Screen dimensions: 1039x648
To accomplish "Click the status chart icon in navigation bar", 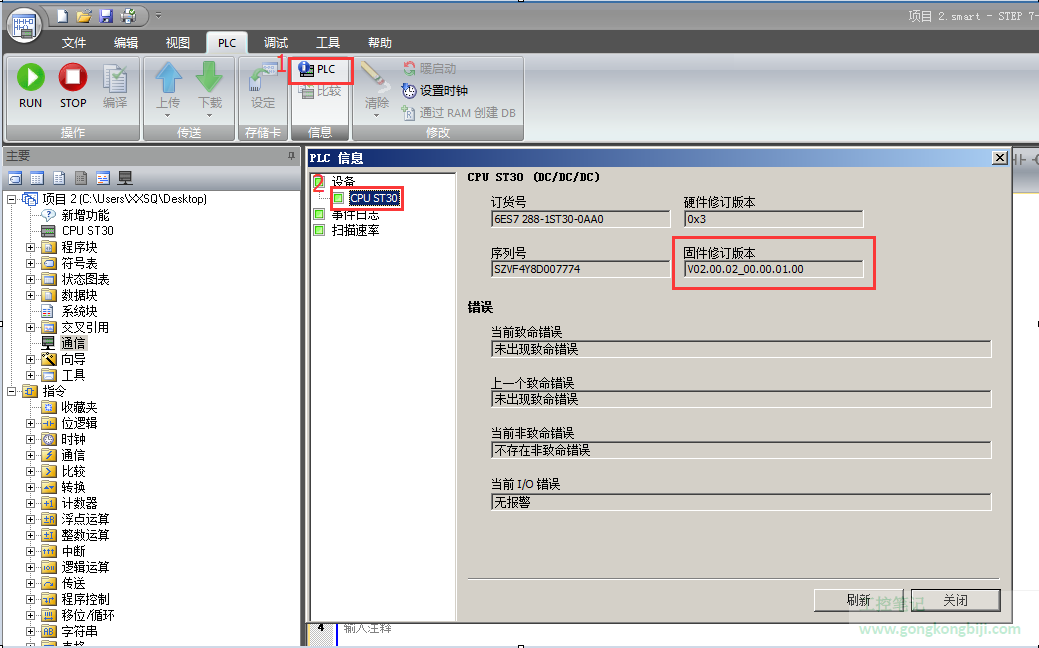I will 37,178.
